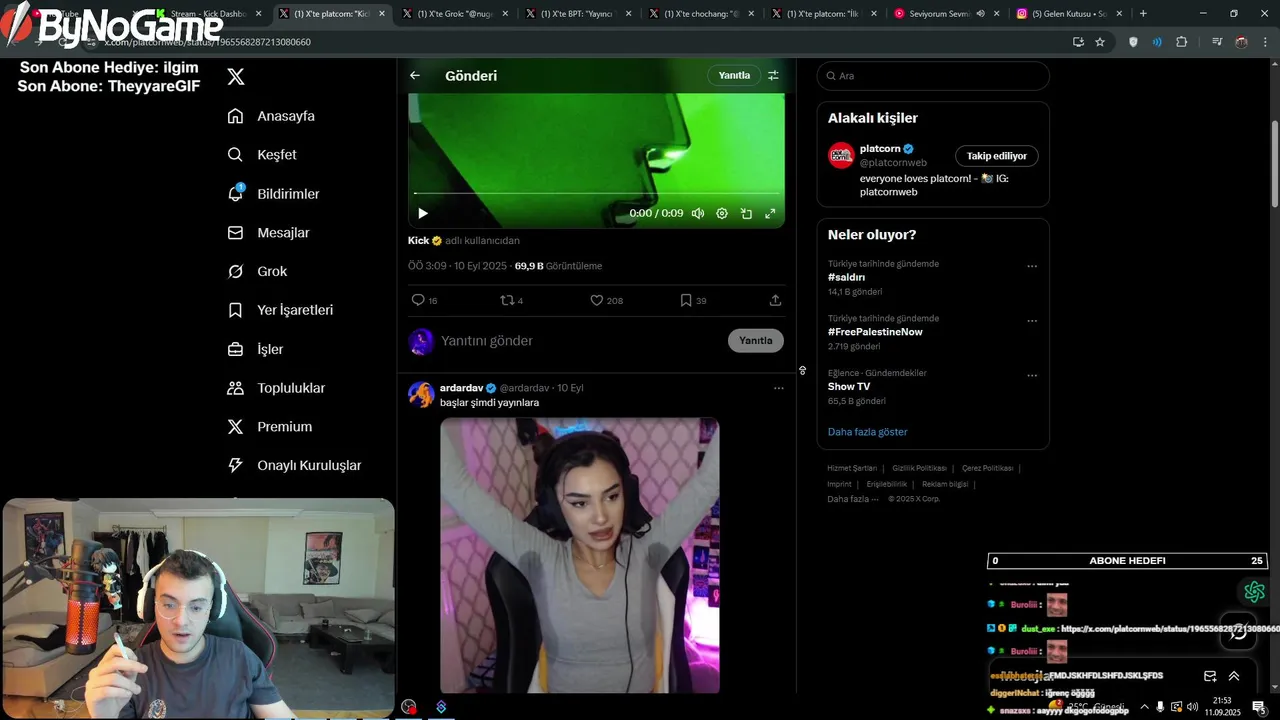This screenshot has height=720, width=1280.
Task: Click Daha fazla göster link
Action: (x=868, y=432)
